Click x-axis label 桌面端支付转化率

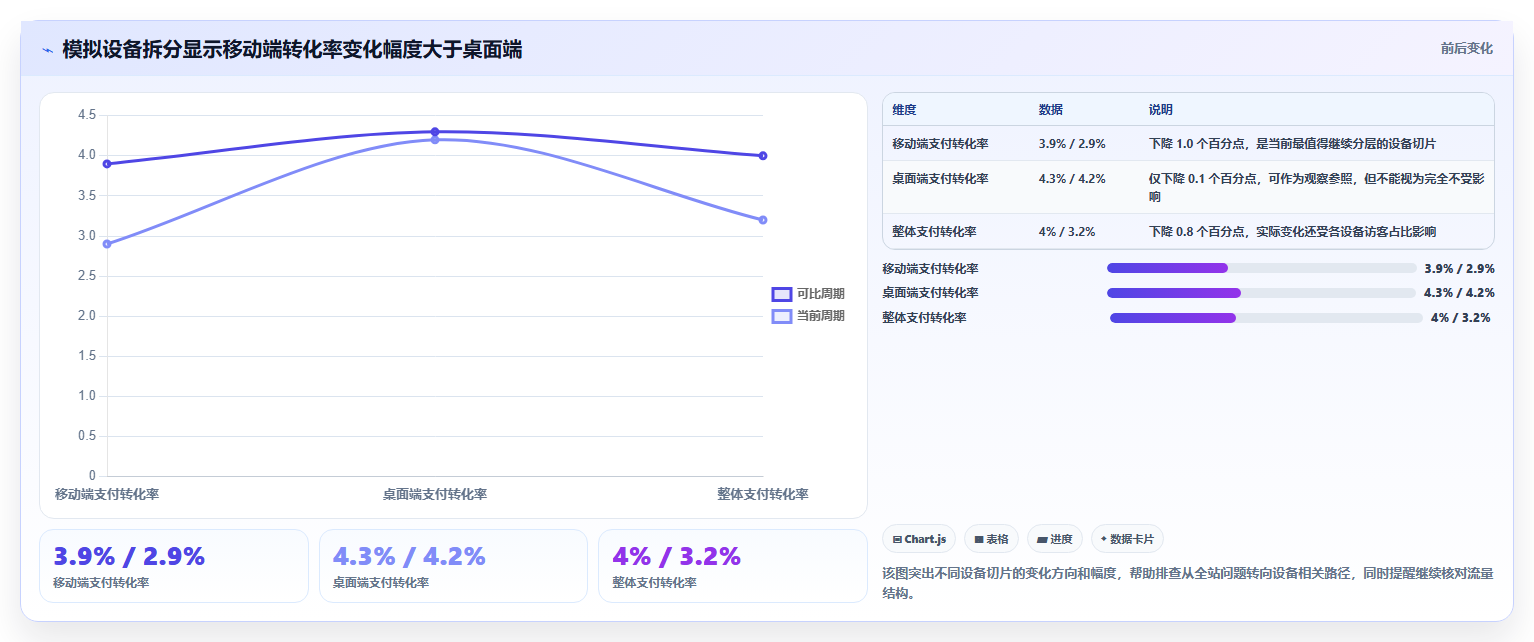point(435,494)
